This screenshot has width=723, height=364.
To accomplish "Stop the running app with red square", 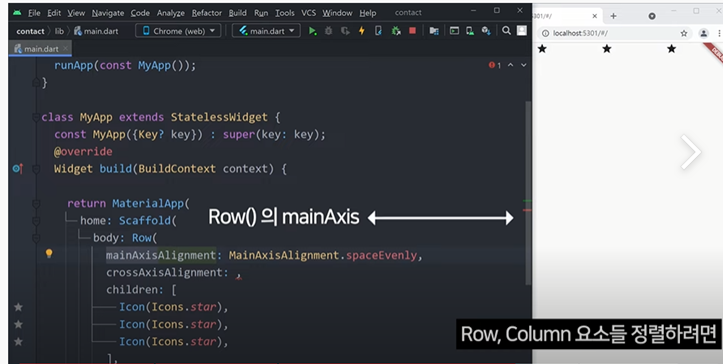I will pyautogui.click(x=413, y=31).
